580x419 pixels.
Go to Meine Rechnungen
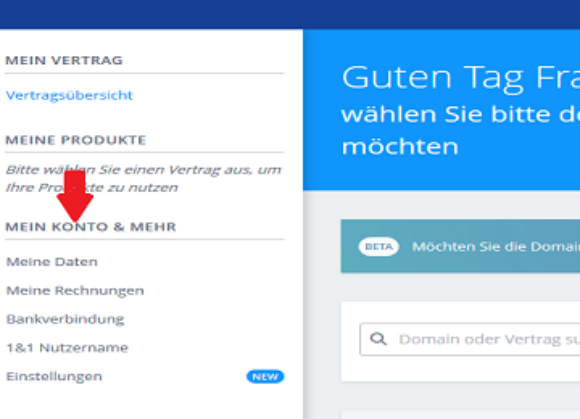click(75, 291)
